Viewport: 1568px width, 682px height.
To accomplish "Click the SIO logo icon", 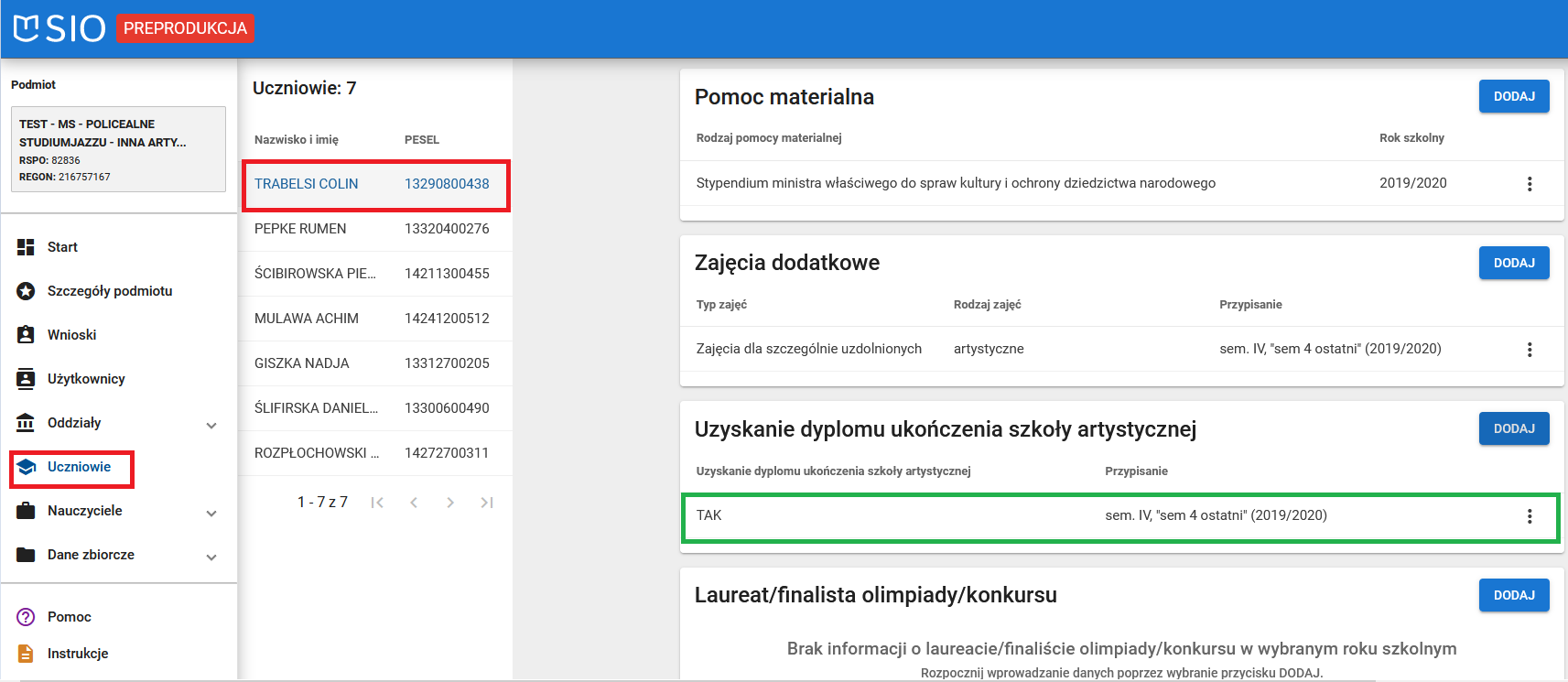I will pyautogui.click(x=27, y=28).
